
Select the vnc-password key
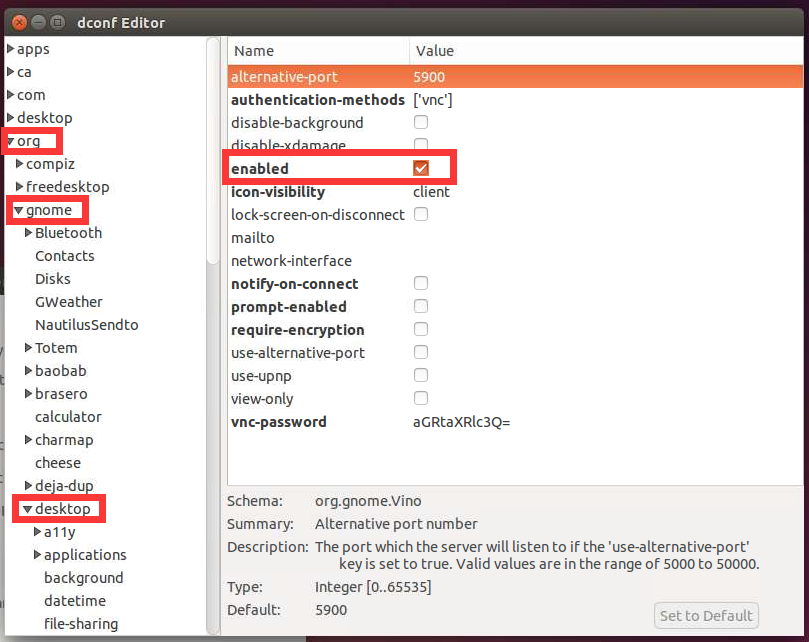[x=279, y=422]
